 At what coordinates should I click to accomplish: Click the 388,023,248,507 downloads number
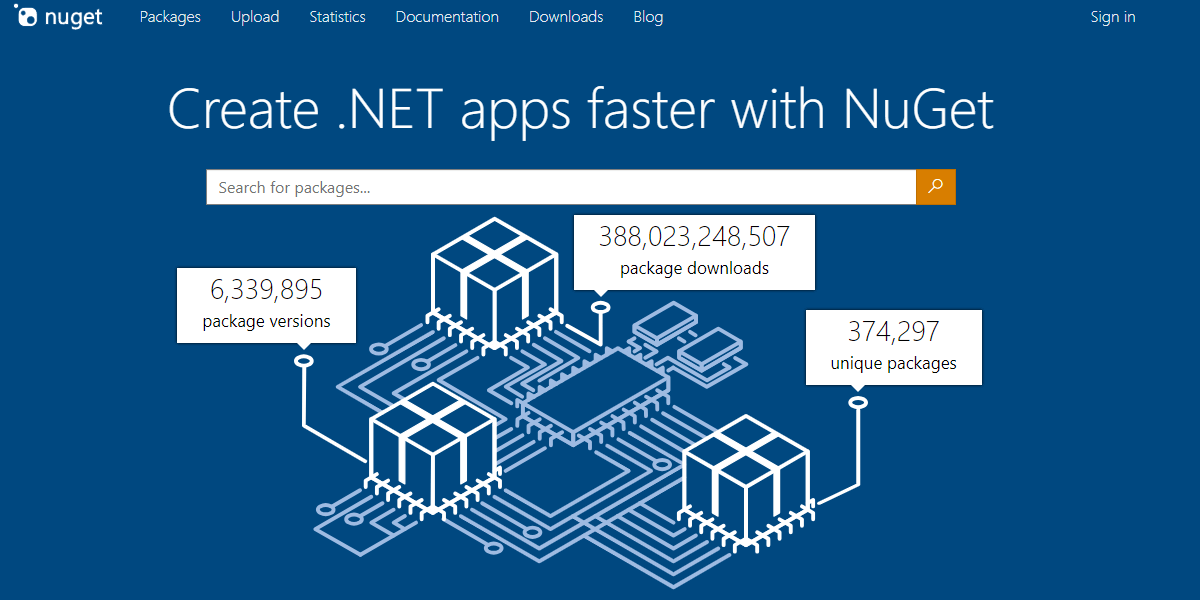click(694, 237)
